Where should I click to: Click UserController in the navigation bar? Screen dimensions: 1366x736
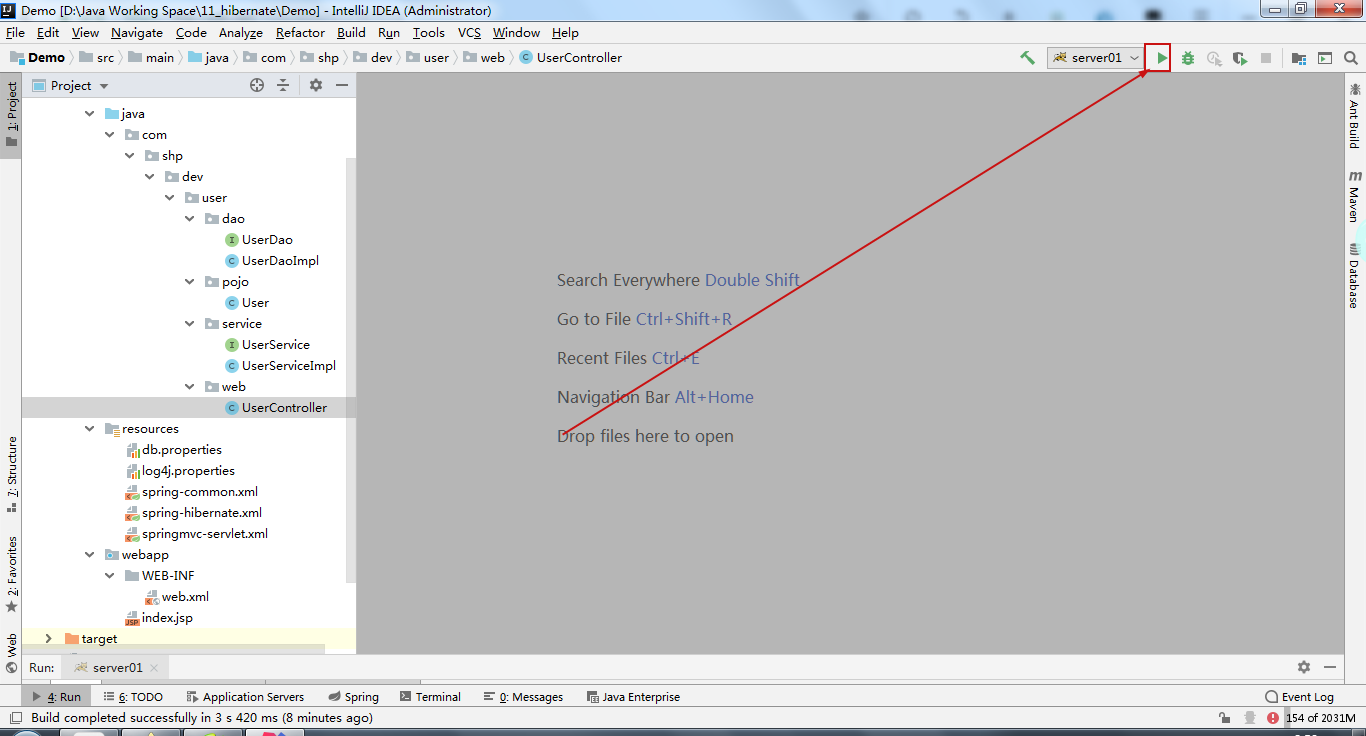(571, 58)
